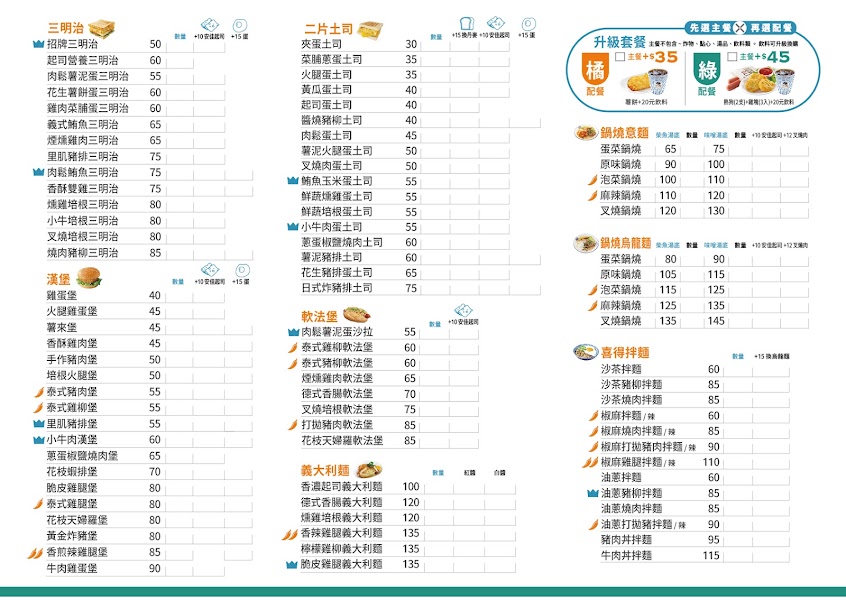Click the toast image beside 二片土司 heading

(370, 28)
